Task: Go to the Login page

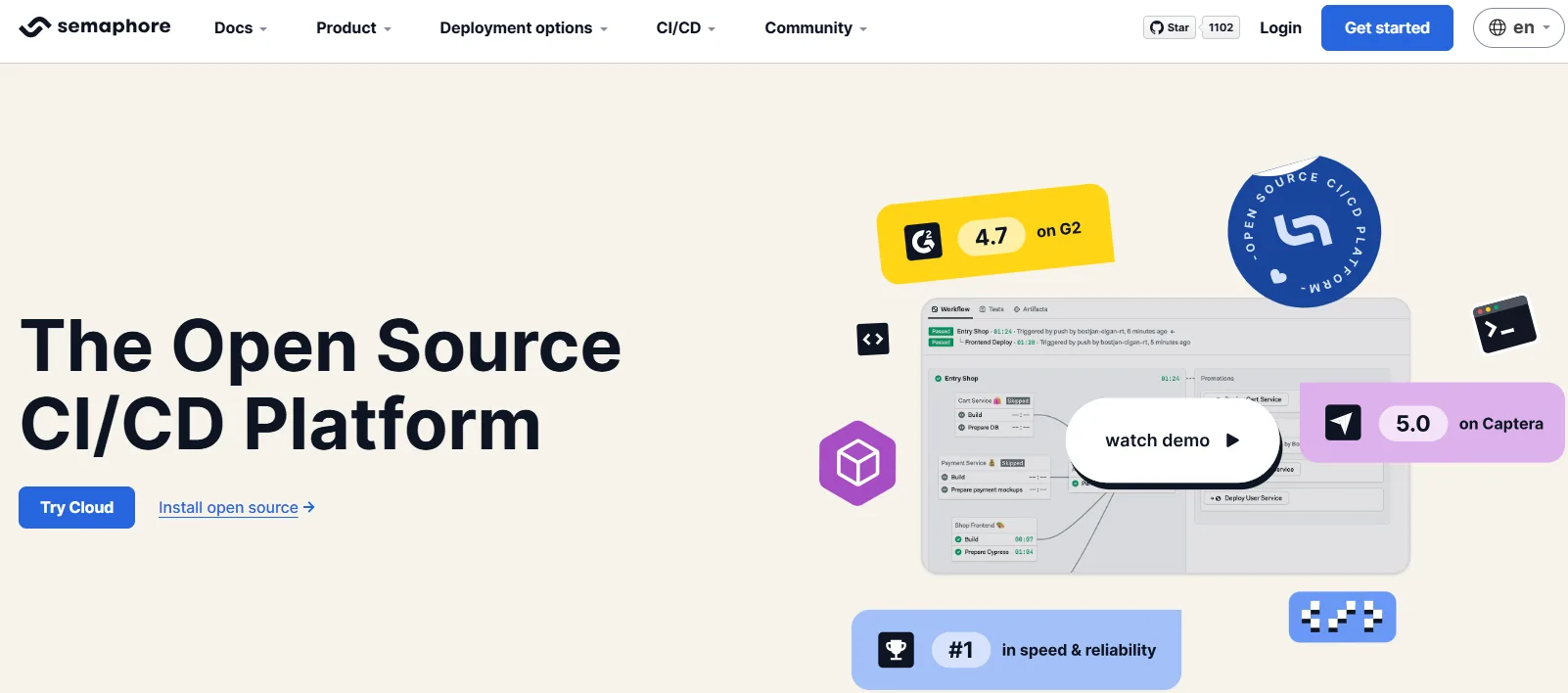Action: 1280,27
